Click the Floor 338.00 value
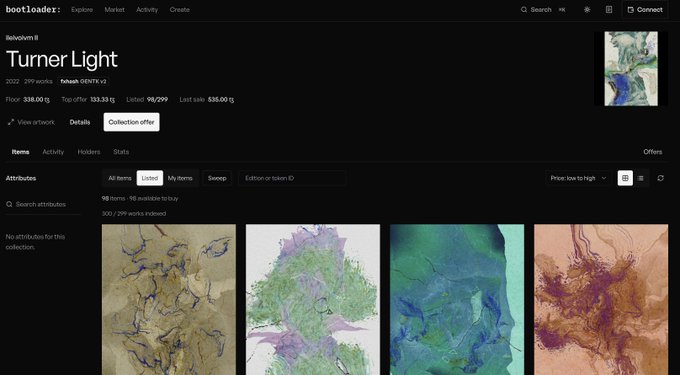The width and height of the screenshot is (680, 375). (36, 100)
